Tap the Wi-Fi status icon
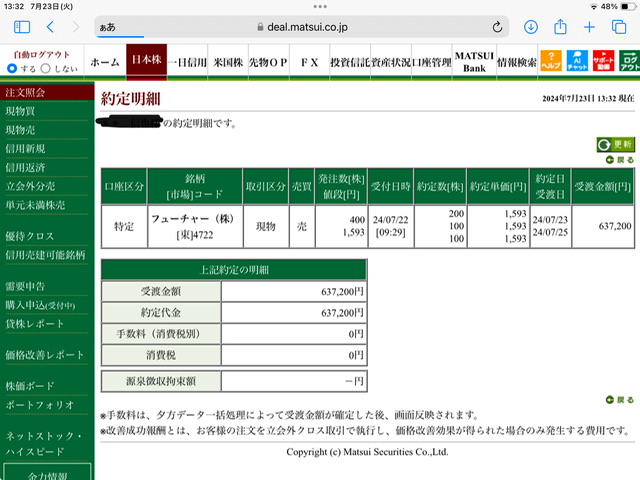The width and height of the screenshot is (640, 480). coord(594,7)
